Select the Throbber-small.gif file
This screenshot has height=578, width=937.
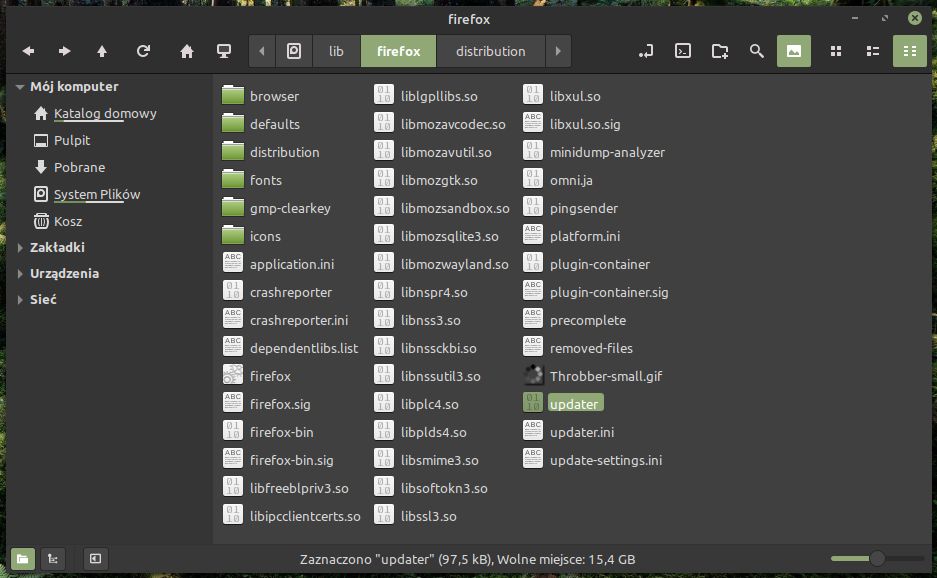coord(593,376)
